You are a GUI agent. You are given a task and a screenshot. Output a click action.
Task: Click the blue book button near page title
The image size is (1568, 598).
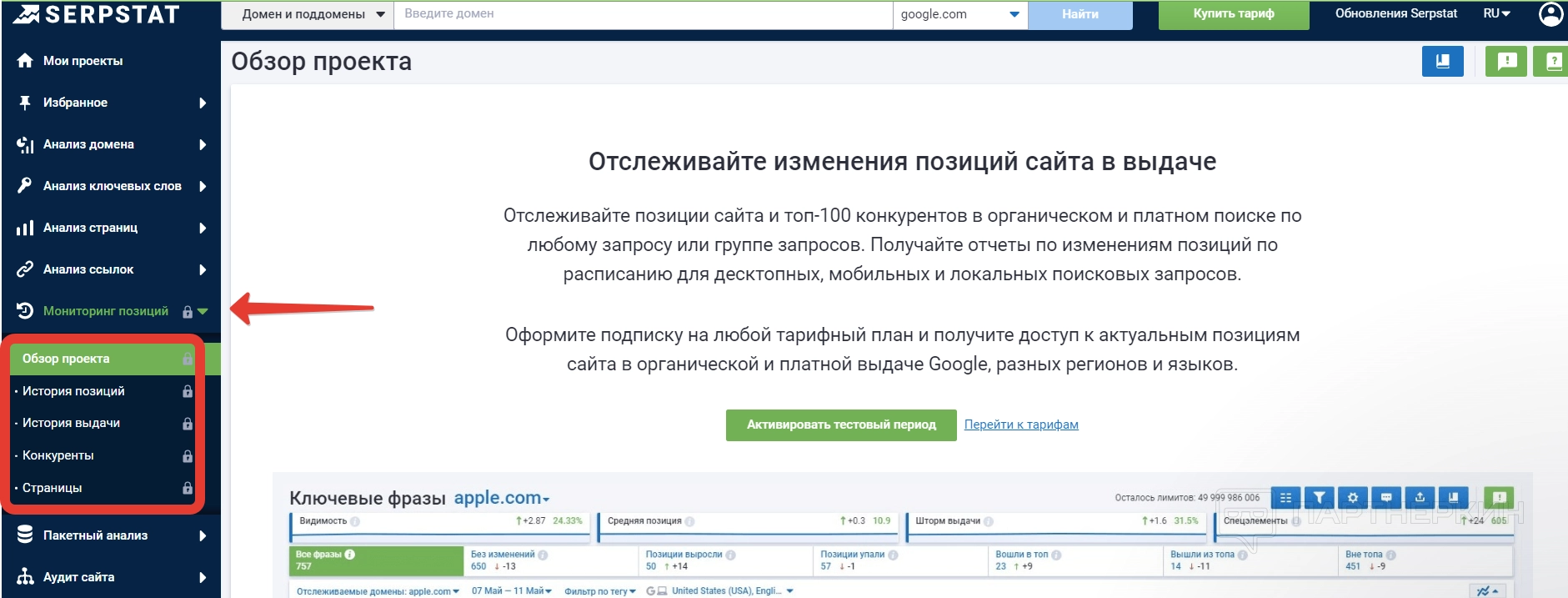[1443, 61]
